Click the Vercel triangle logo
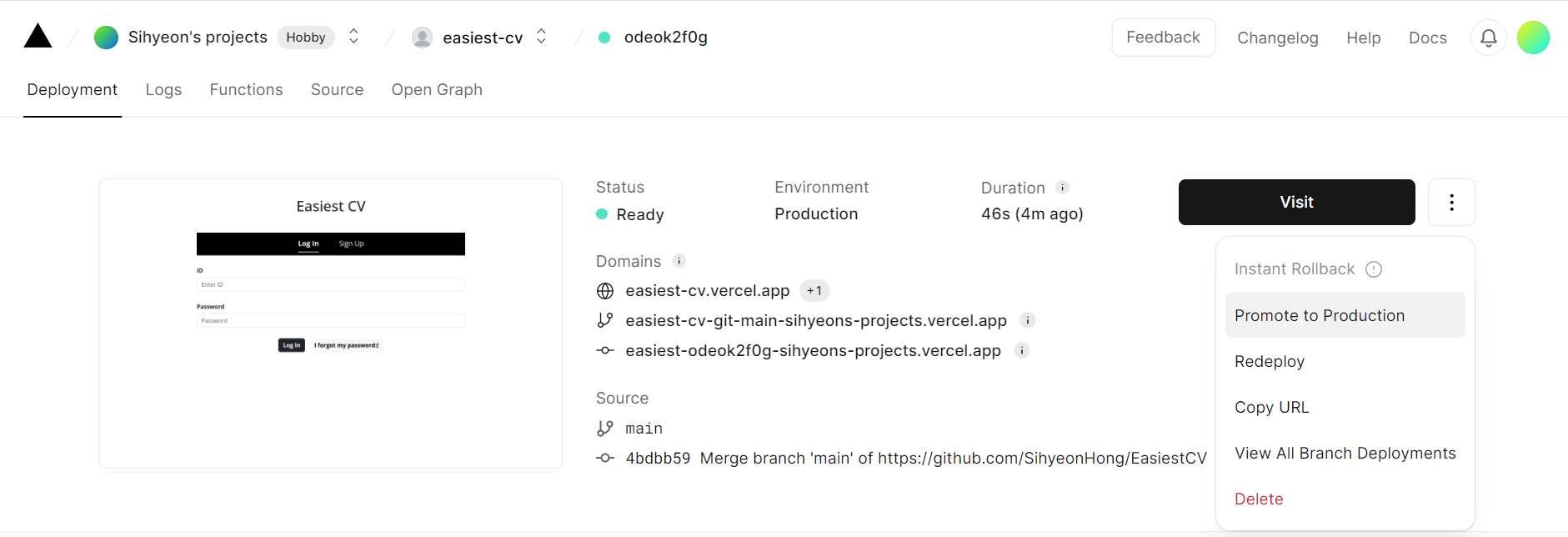Viewport: 1568px width, 537px height. click(38, 36)
